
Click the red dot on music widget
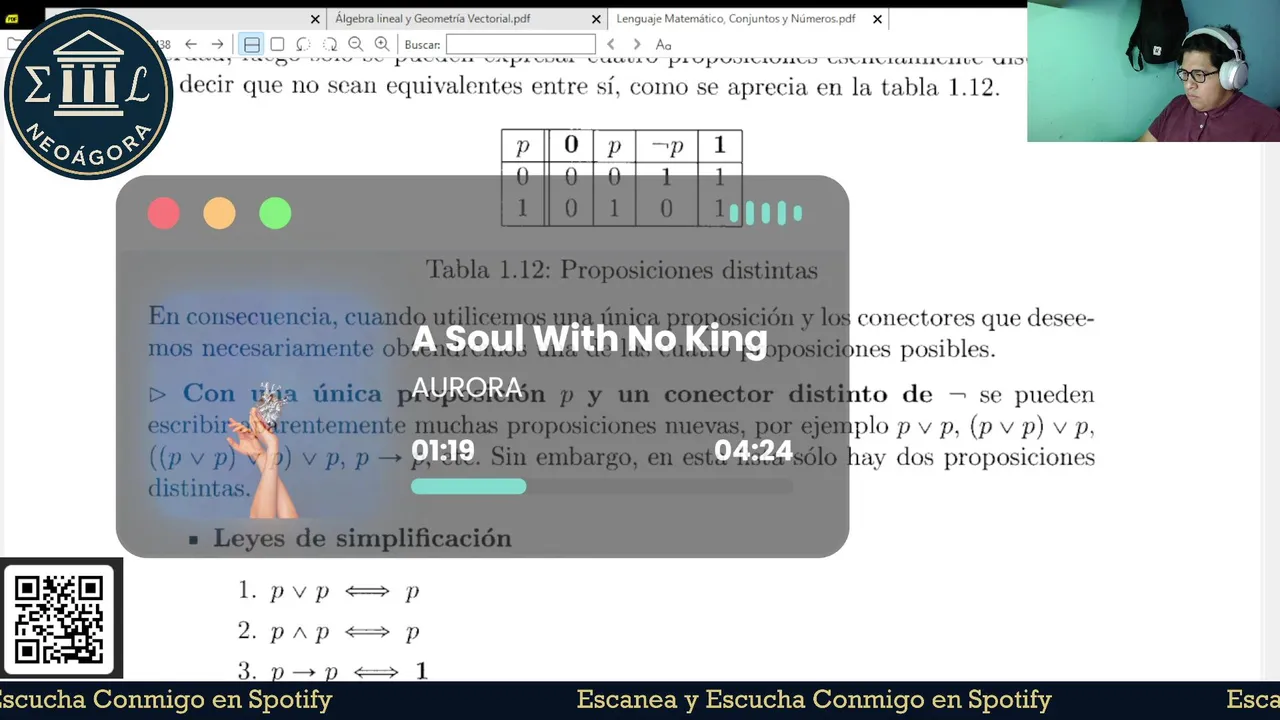coord(163,213)
